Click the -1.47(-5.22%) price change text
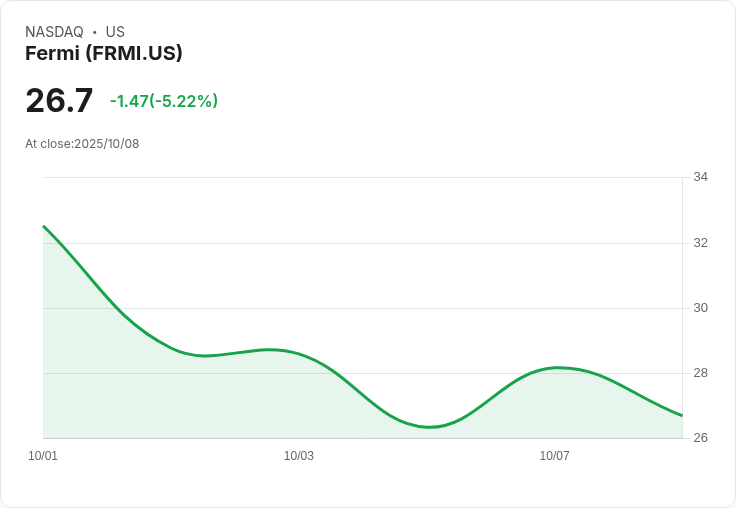Screen dimensions: 736x508 point(164,101)
